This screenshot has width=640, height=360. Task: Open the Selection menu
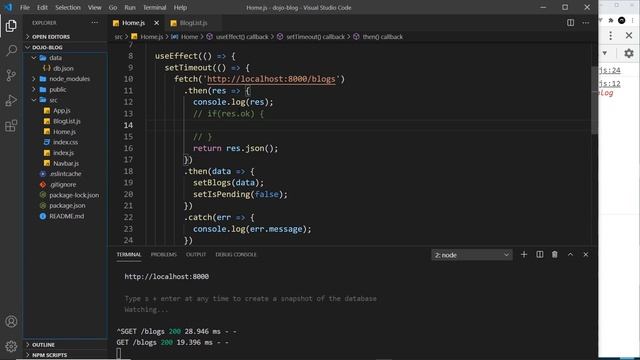(x=68, y=7)
